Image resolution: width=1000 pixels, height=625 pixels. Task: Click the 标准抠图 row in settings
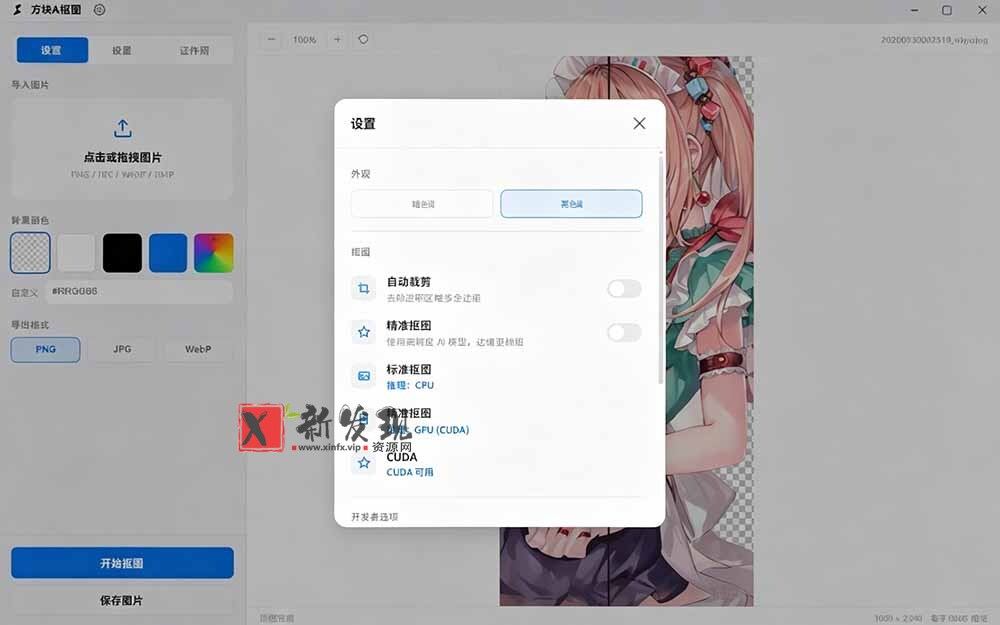pyautogui.click(x=496, y=376)
